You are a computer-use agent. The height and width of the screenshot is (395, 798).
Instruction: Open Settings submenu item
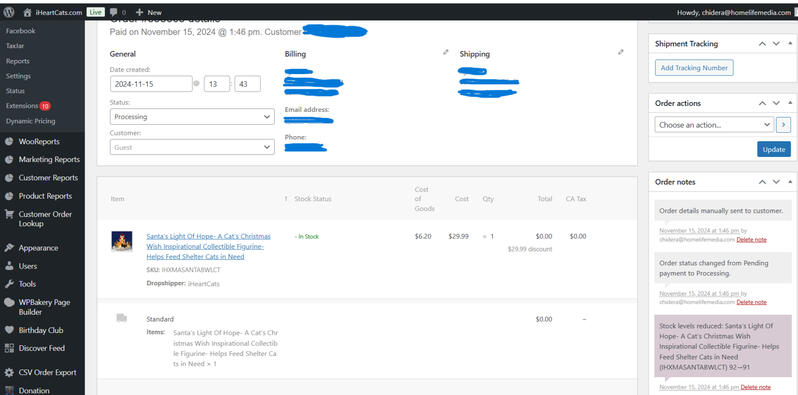tap(18, 76)
